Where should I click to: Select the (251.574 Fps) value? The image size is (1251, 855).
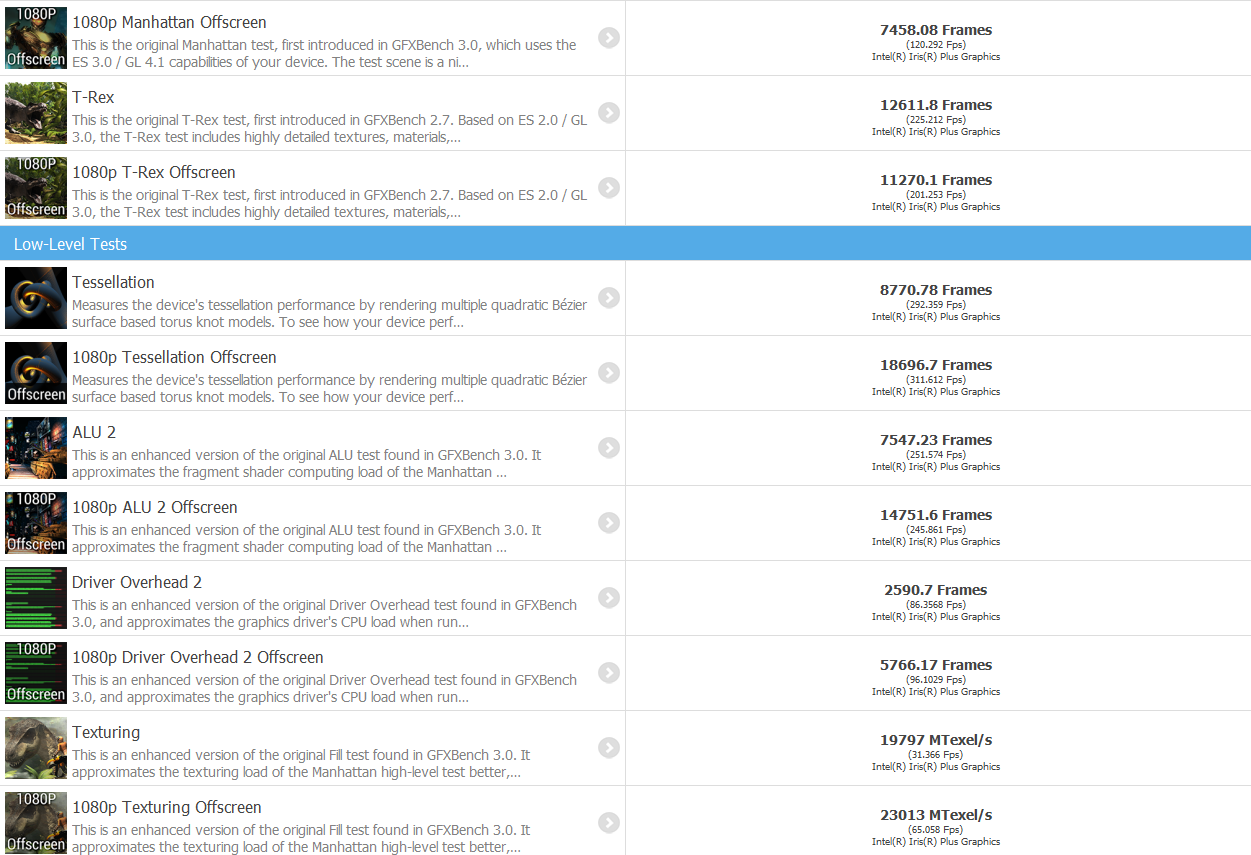click(936, 455)
